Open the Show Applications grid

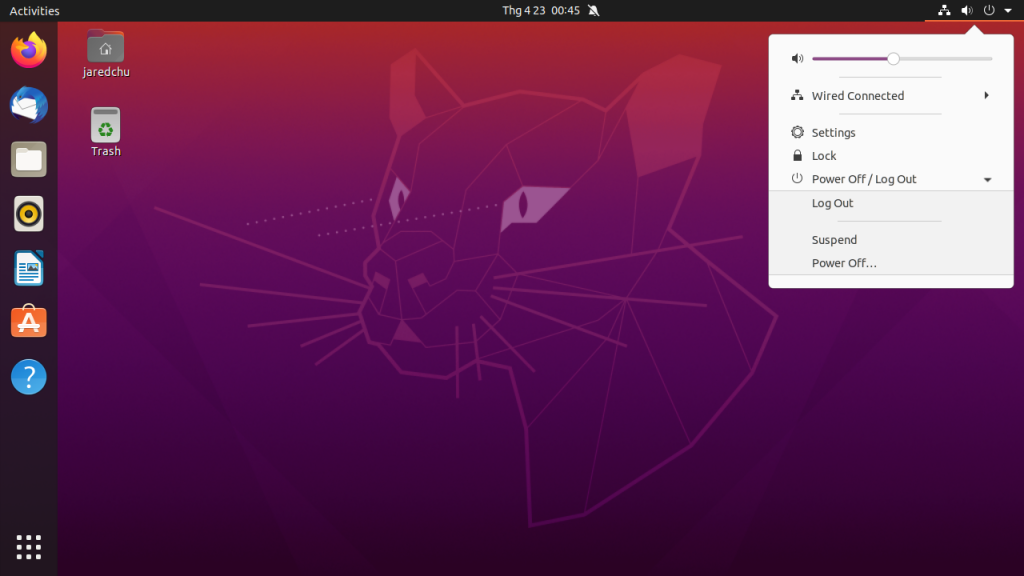click(x=27, y=547)
